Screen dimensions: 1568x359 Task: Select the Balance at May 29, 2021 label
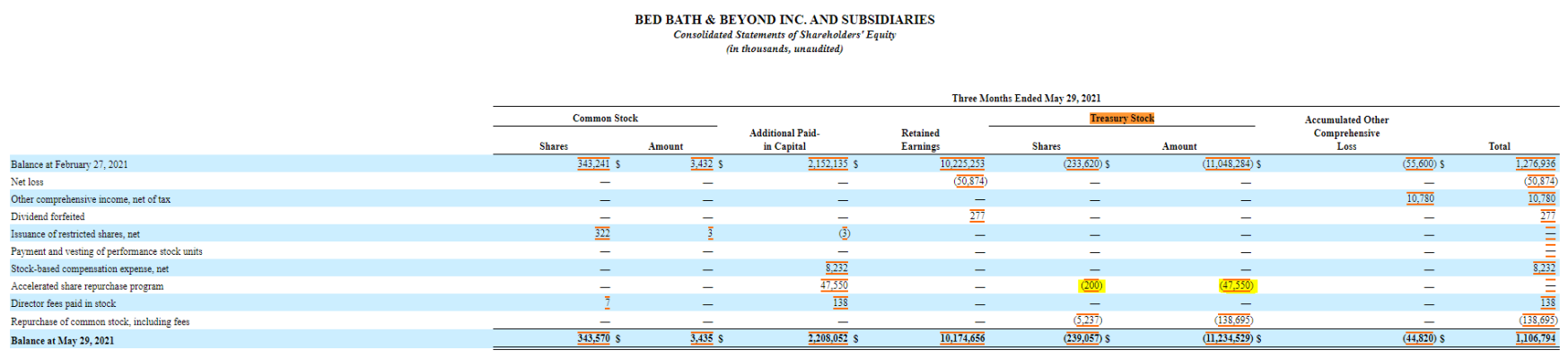coord(62,340)
